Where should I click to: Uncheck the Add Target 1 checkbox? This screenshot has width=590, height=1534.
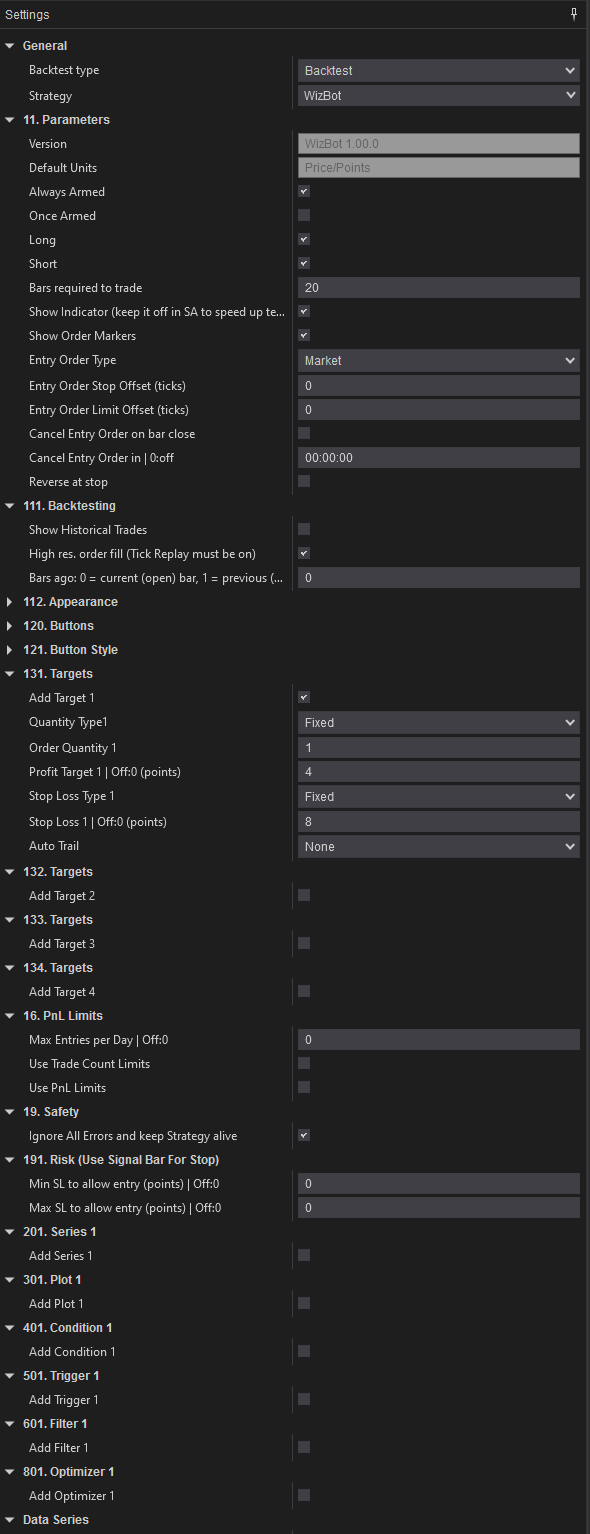[x=304, y=697]
